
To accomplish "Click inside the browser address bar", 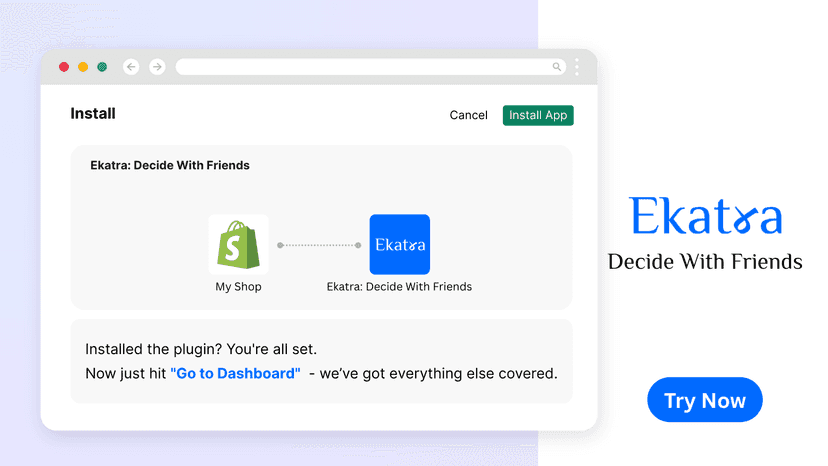I will [371, 67].
